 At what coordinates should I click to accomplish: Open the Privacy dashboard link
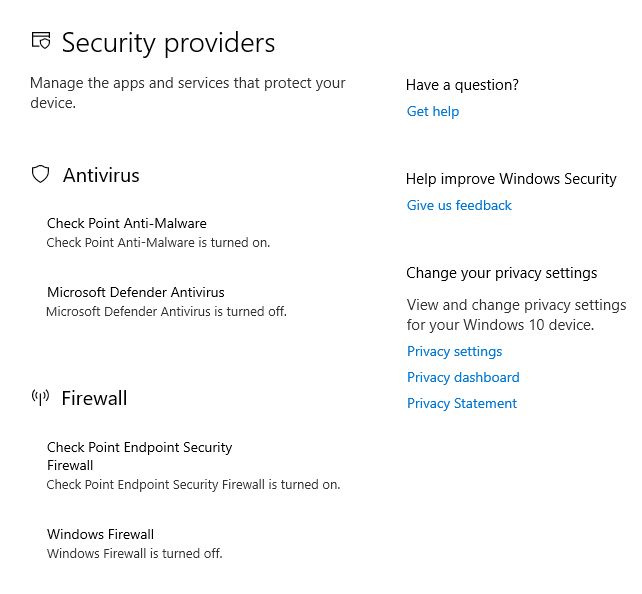pos(463,377)
